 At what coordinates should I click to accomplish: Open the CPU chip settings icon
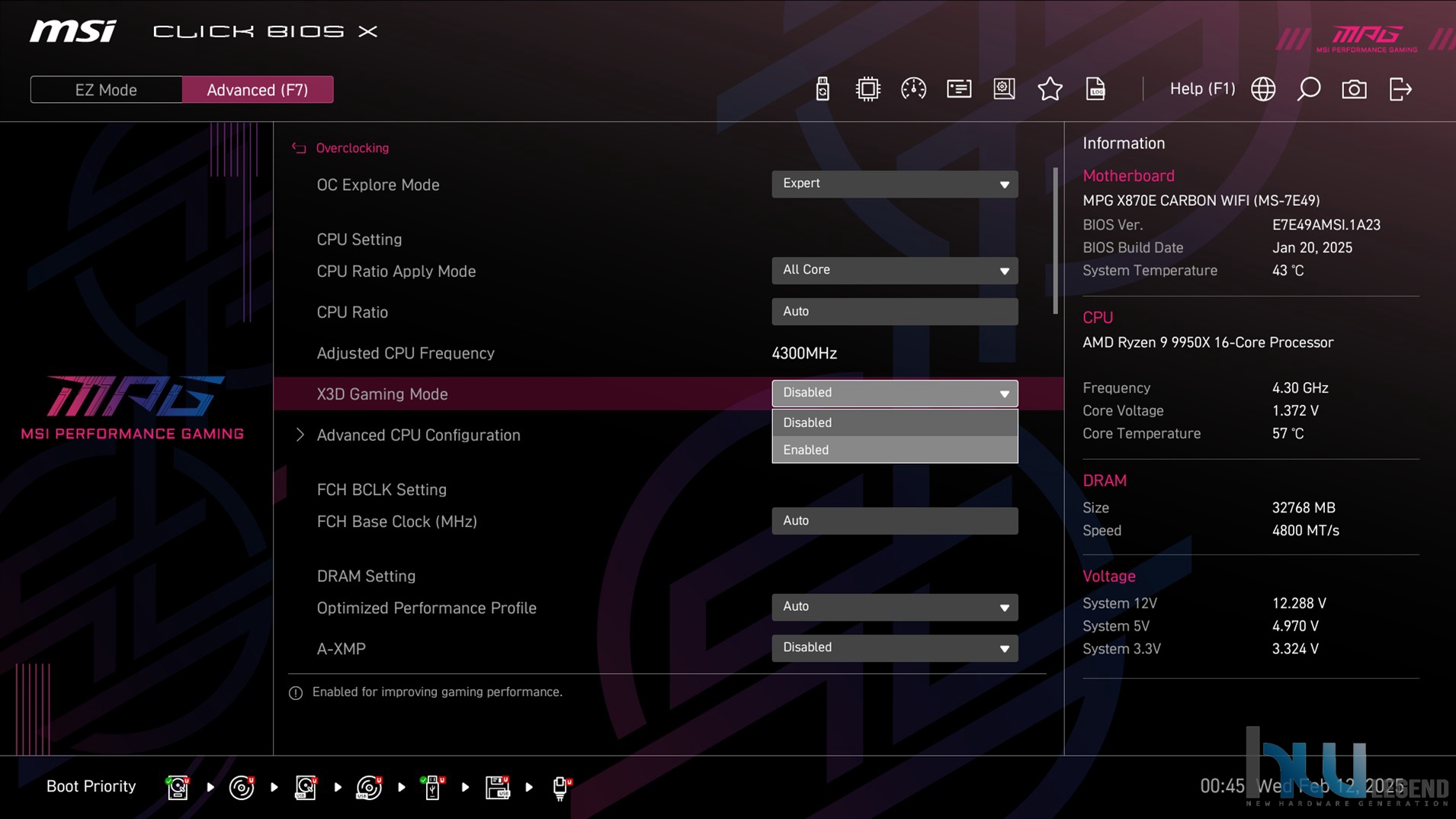pos(868,89)
